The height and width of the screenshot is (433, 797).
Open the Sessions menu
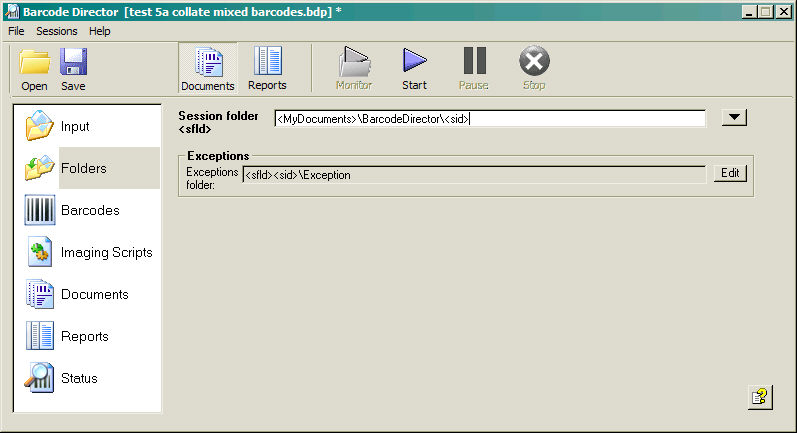(56, 31)
